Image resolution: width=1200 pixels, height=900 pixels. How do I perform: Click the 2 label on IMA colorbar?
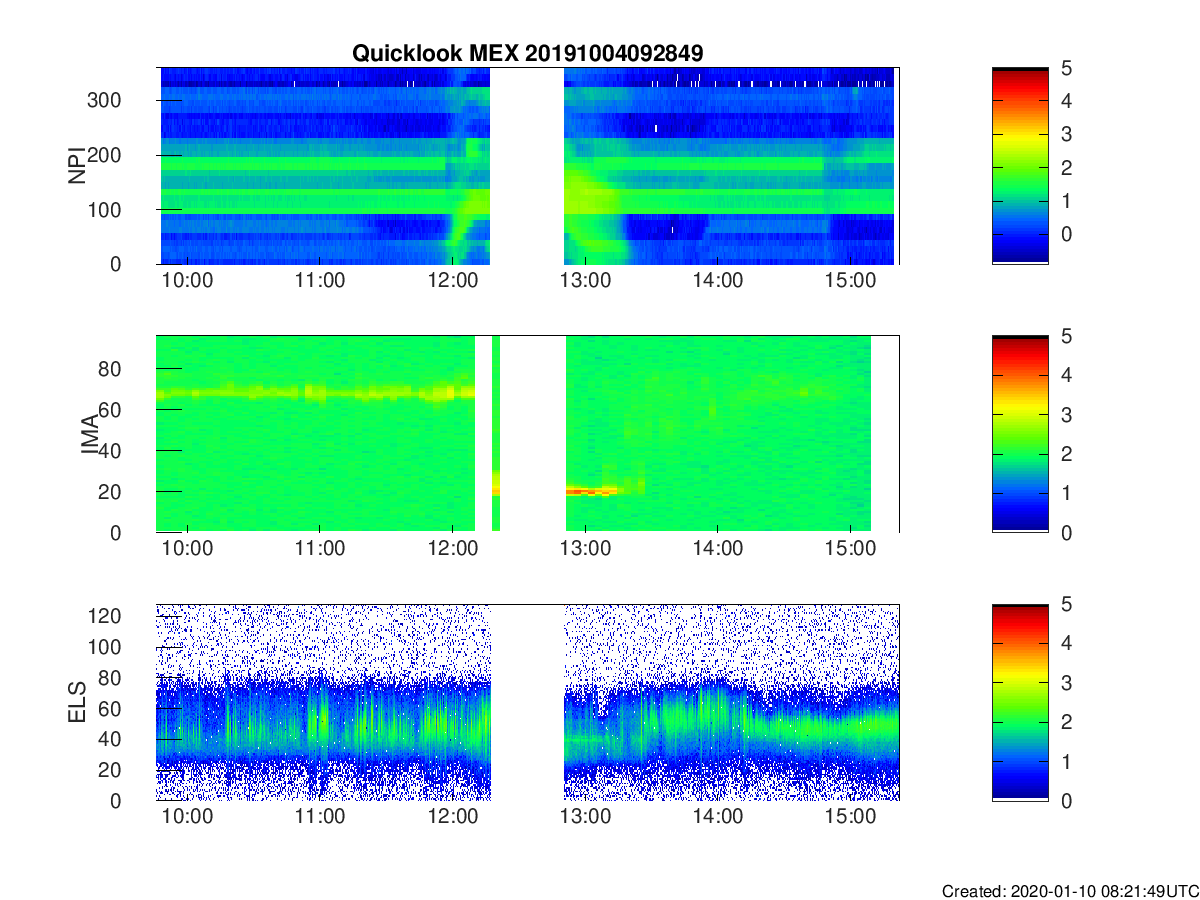[1065, 454]
